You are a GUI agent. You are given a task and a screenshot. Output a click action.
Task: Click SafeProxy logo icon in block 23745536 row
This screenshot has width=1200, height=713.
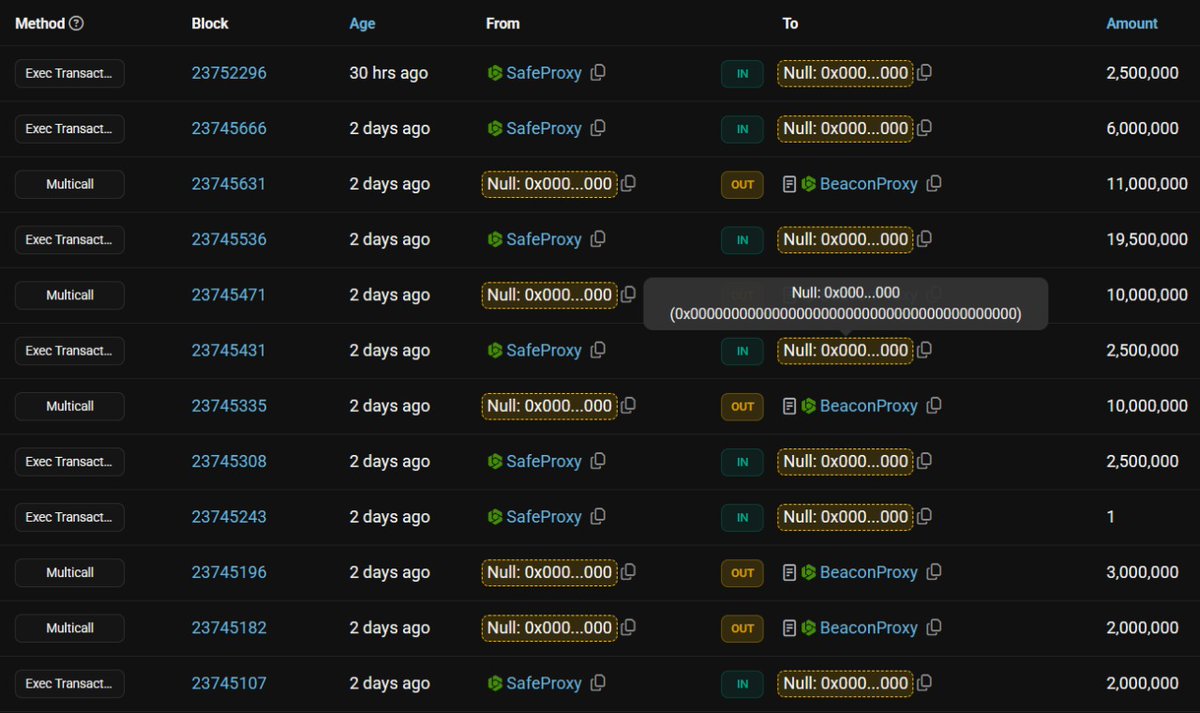click(x=494, y=240)
